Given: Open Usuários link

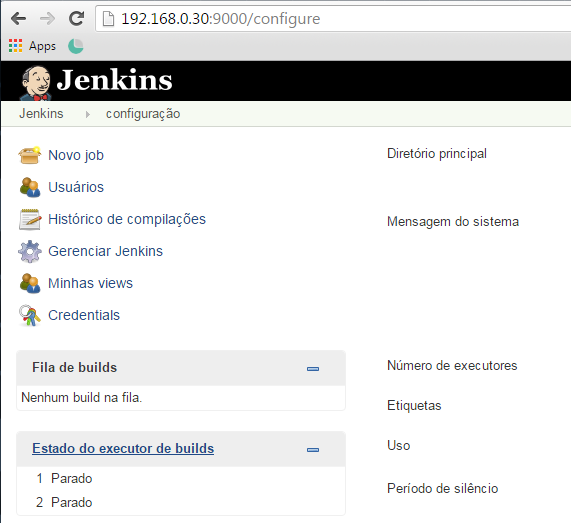Looking at the screenshot, I should (76, 187).
